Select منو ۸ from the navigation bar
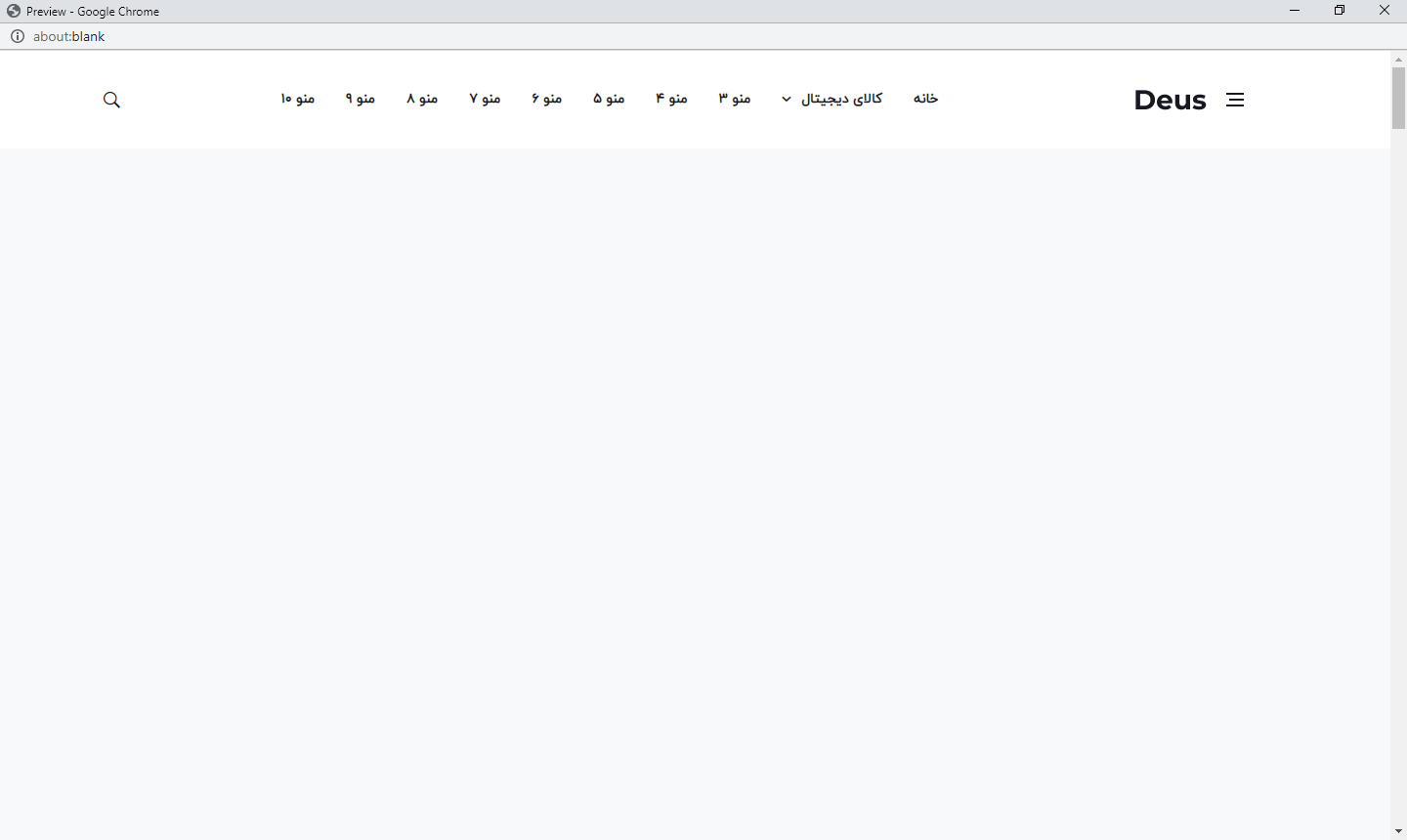The height and width of the screenshot is (840, 1407). (x=422, y=99)
